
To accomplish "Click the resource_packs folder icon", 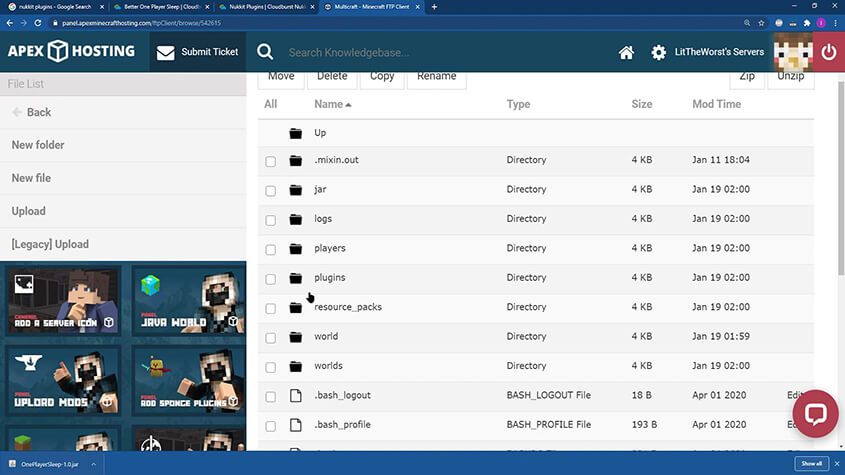I will coord(295,308).
